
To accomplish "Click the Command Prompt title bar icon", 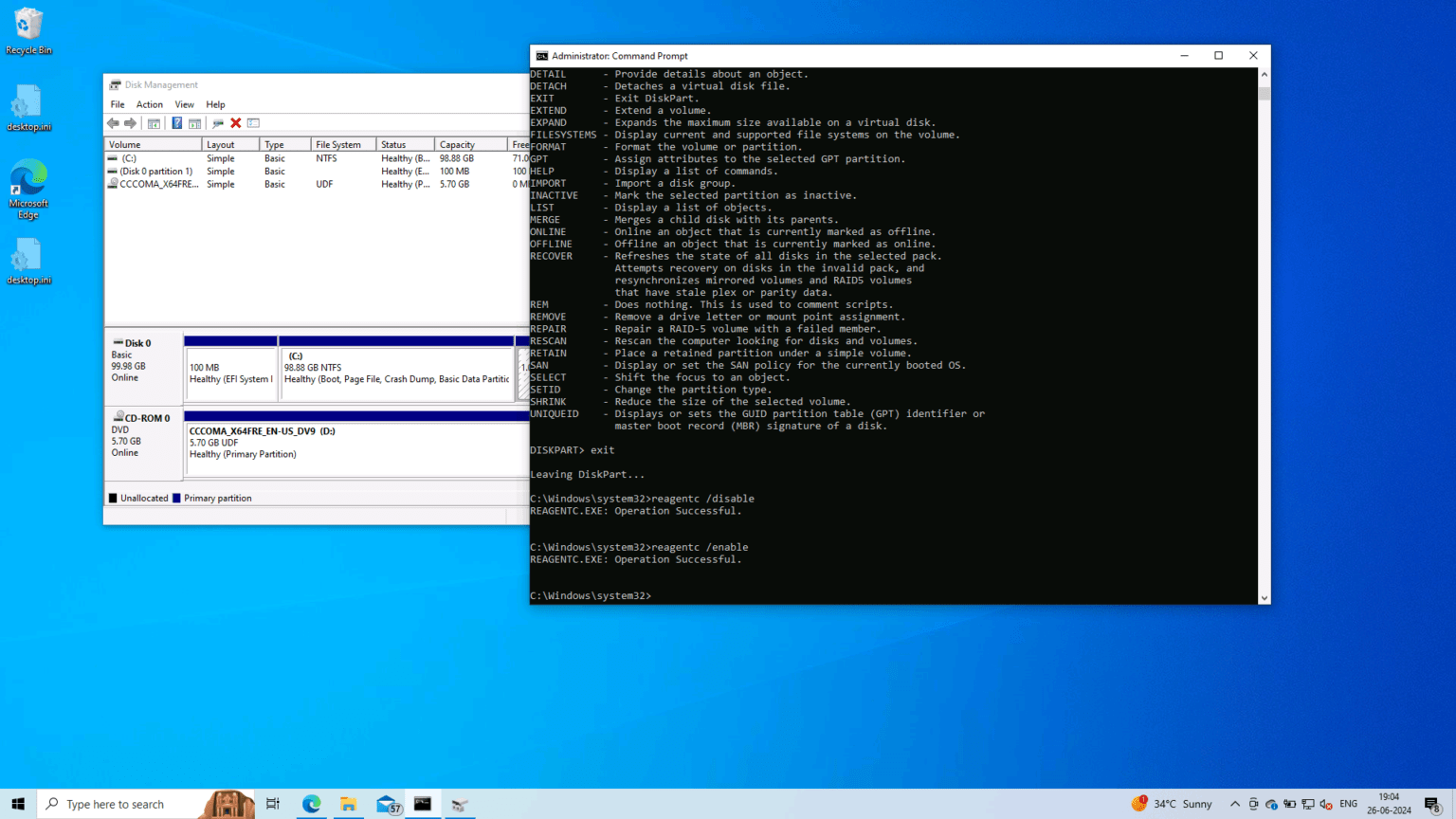I will tap(542, 56).
